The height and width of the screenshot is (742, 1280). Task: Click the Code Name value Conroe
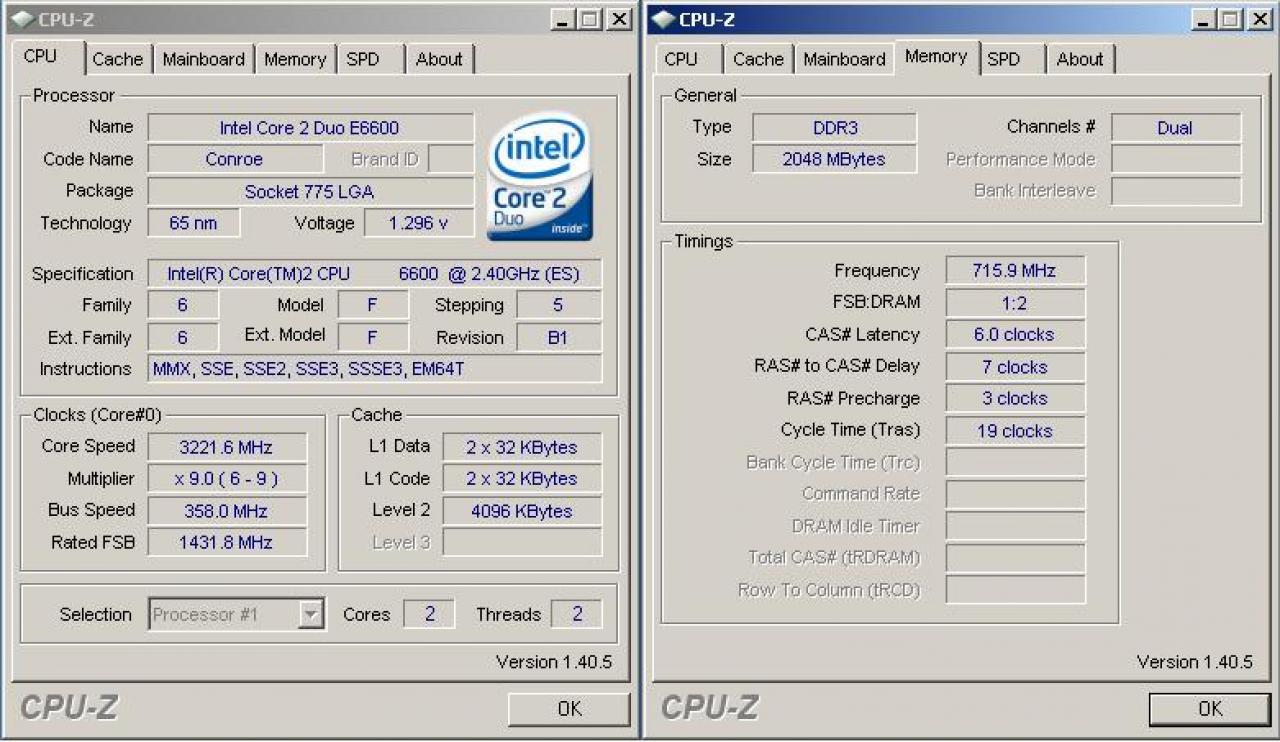(235, 159)
